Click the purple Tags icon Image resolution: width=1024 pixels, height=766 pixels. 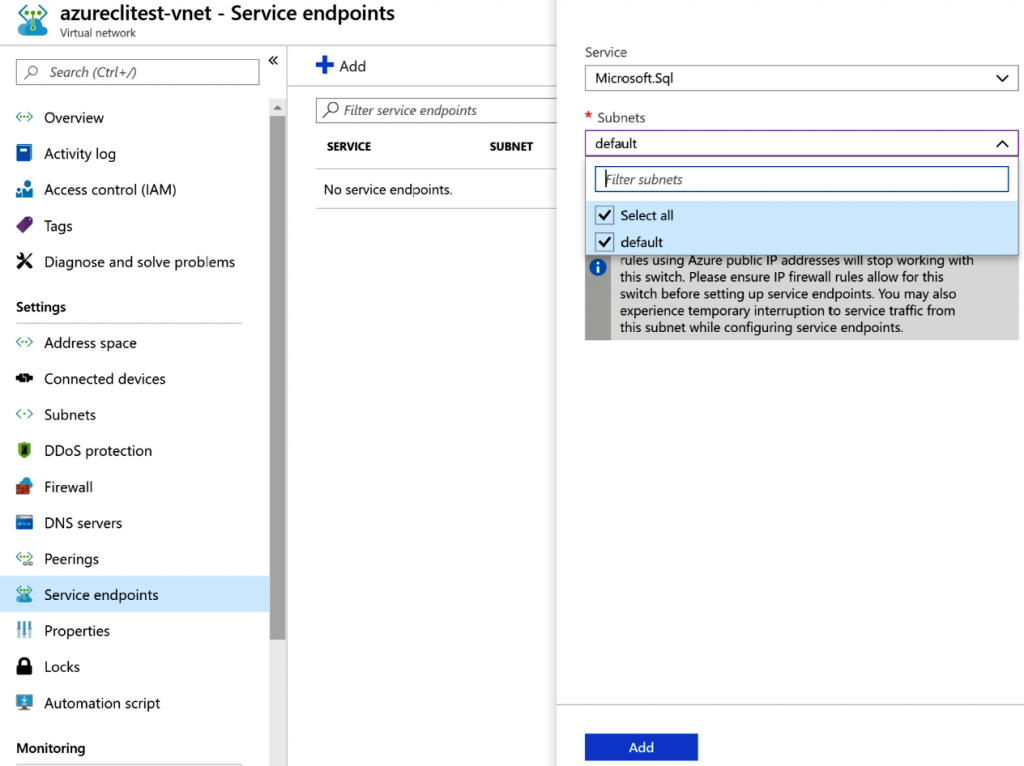pos(25,226)
